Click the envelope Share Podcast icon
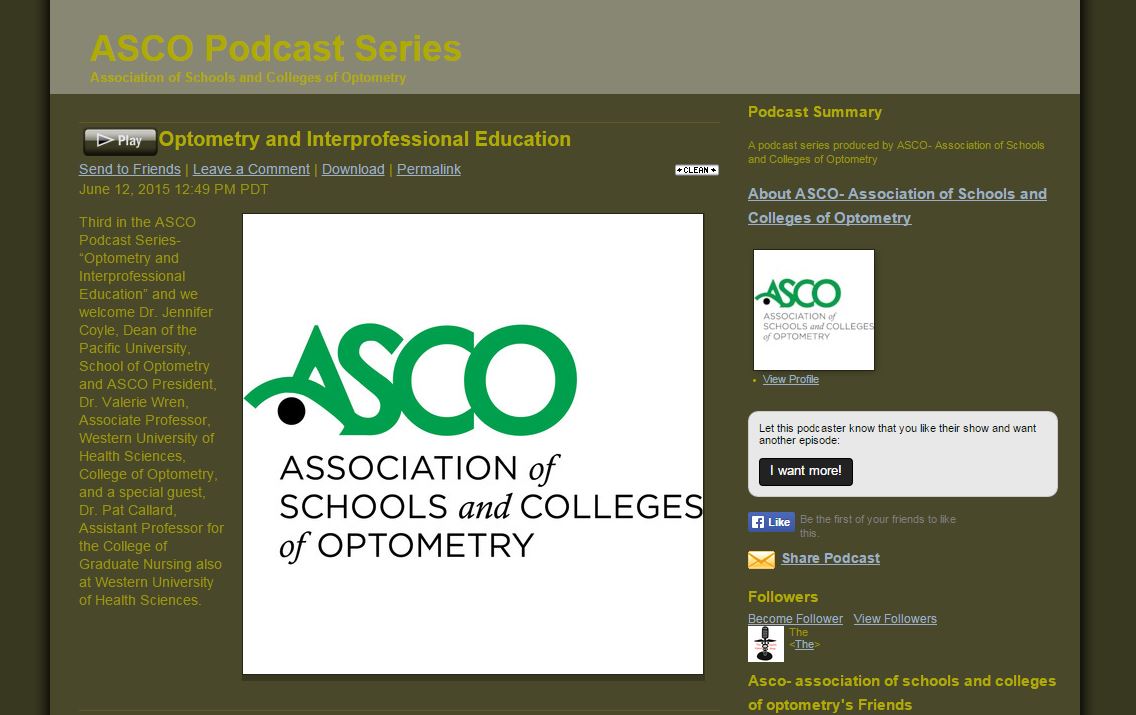Image resolution: width=1136 pixels, height=715 pixels. 761,560
